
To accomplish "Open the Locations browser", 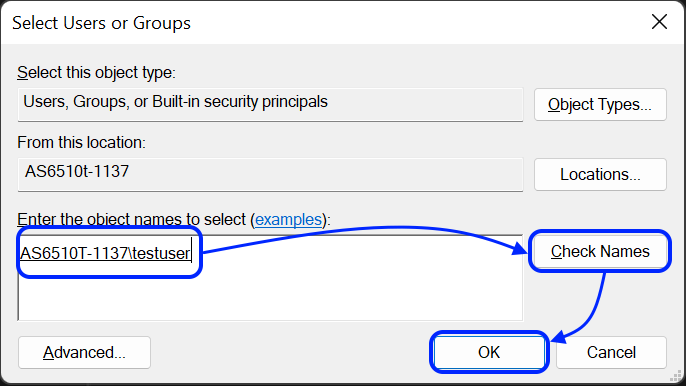I will pos(600,175).
